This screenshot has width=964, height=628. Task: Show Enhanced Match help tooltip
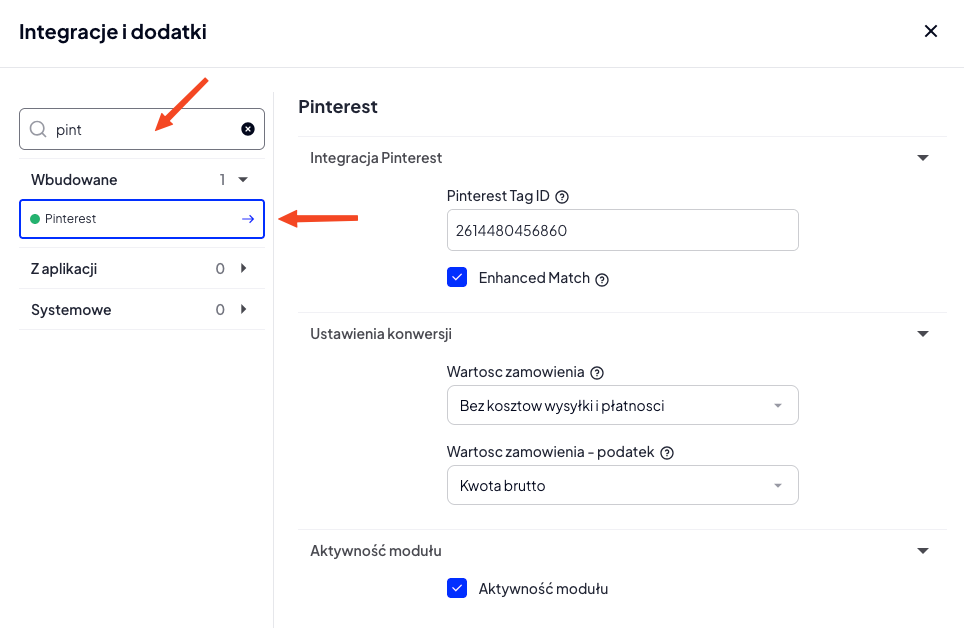602,279
